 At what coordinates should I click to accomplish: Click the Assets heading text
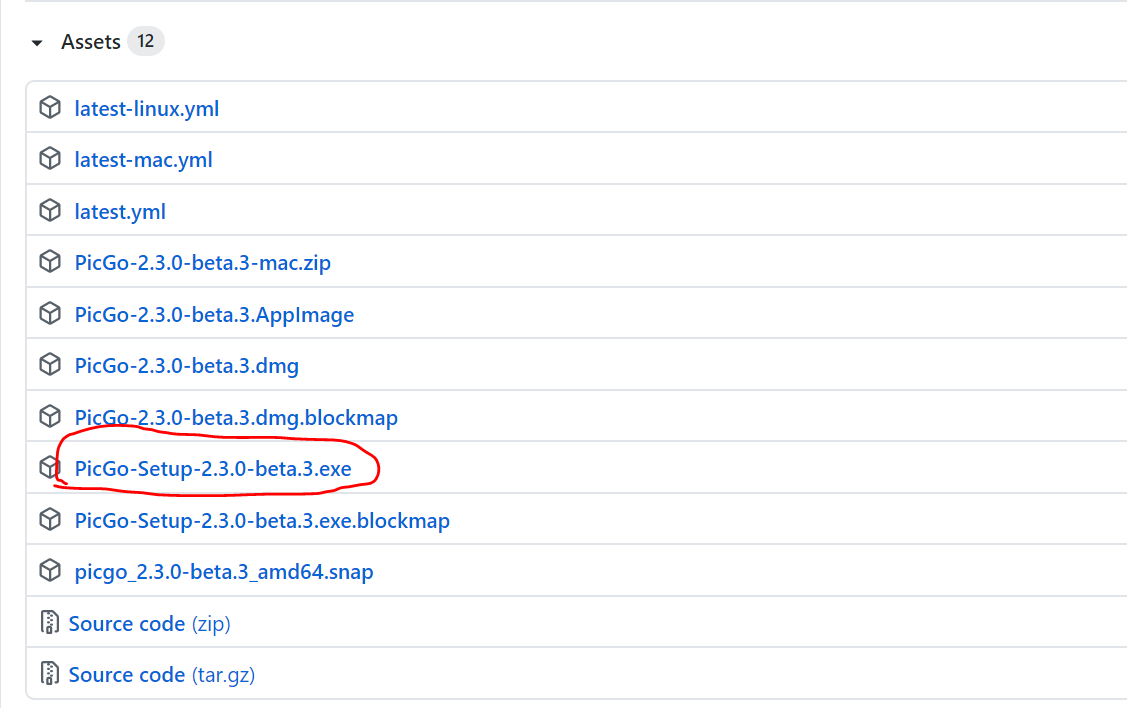pyautogui.click(x=91, y=42)
